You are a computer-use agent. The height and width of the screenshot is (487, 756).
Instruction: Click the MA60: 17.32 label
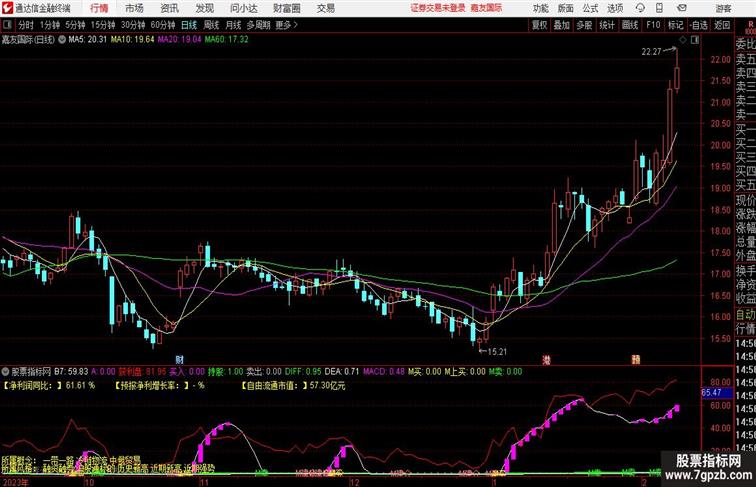tap(227, 40)
